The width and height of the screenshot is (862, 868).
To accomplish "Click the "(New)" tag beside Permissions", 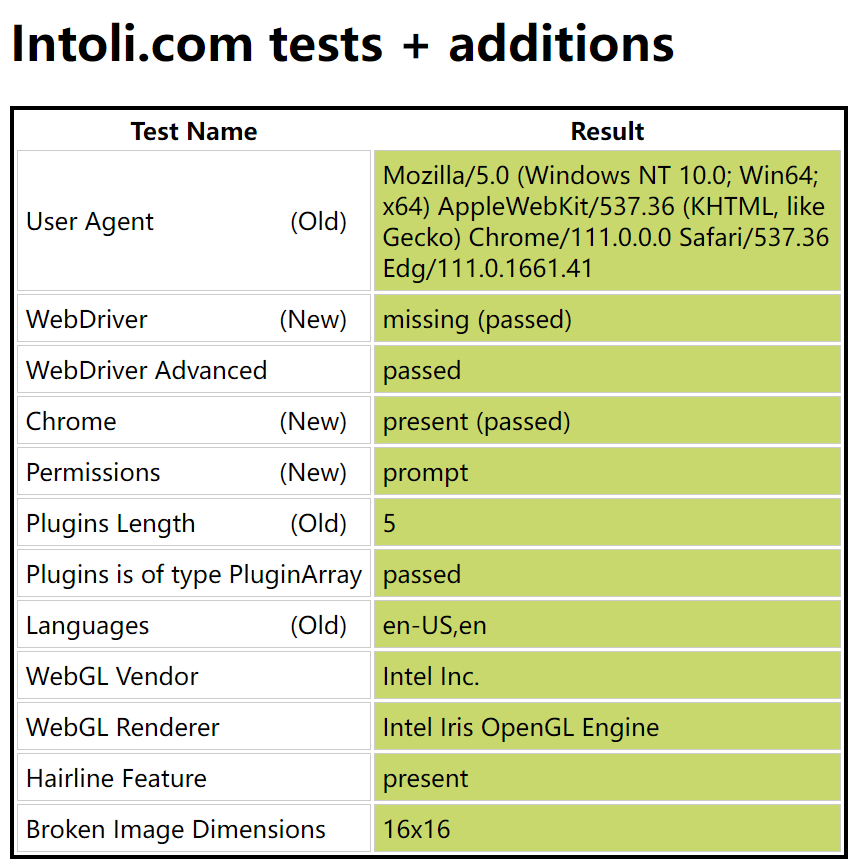I will click(313, 473).
